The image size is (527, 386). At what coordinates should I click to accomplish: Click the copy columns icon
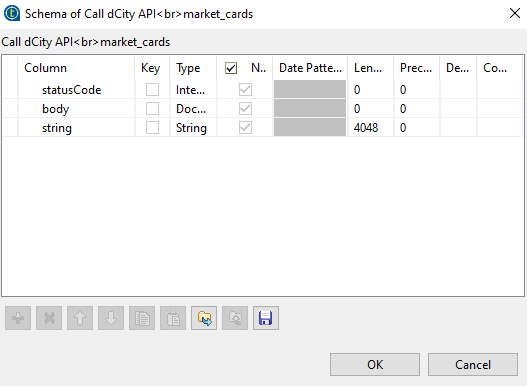click(x=142, y=318)
